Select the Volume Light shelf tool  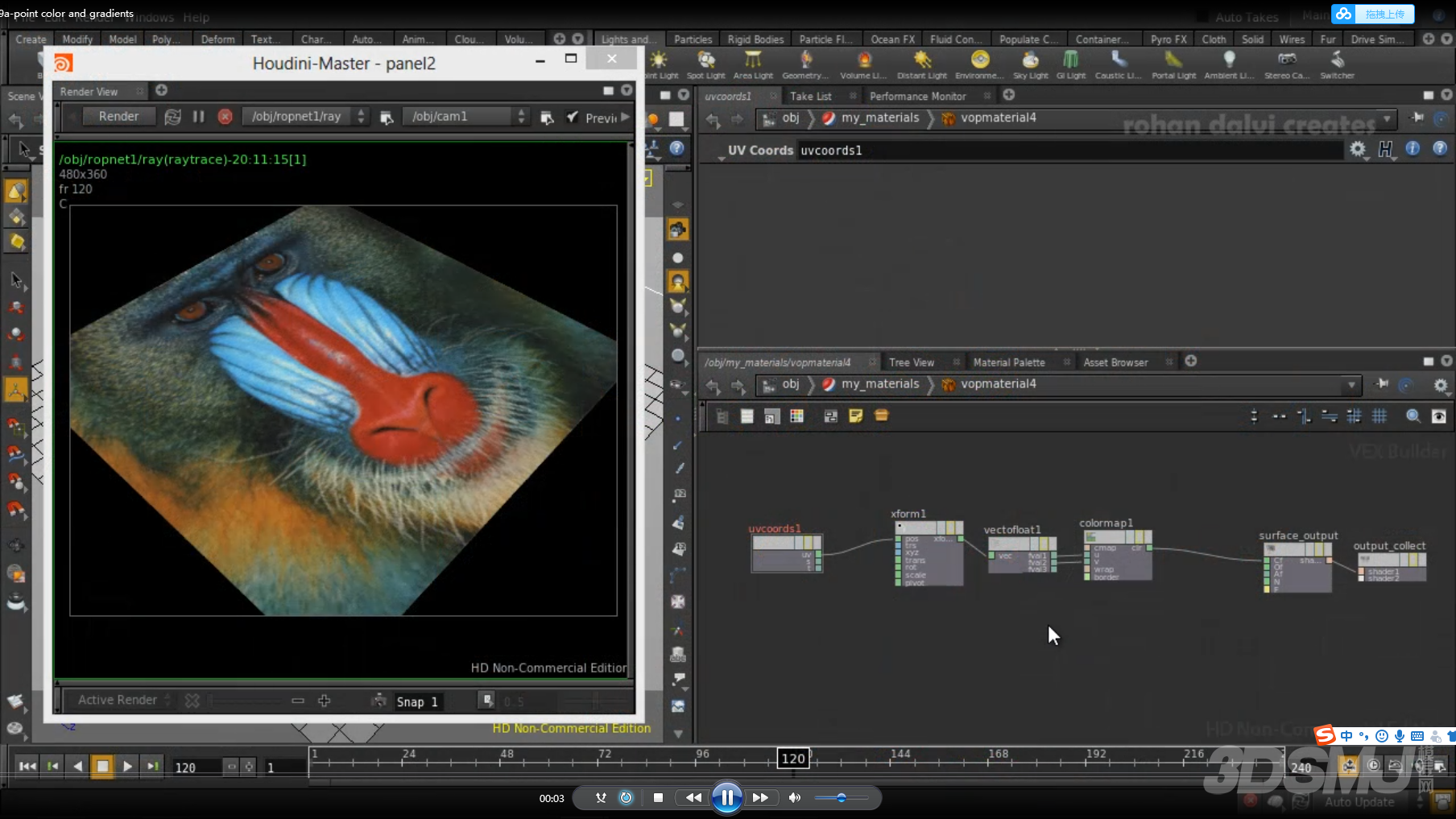863,64
